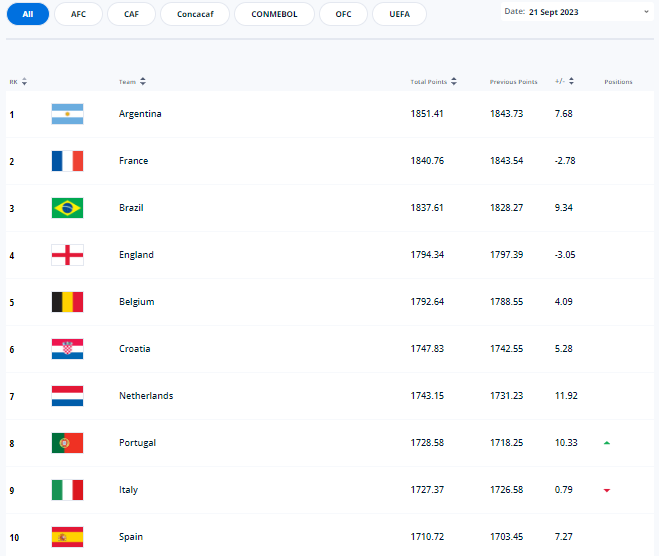This screenshot has height=556, width=659.
Task: Click Portugal's green up-arrow position indicator
Action: pyautogui.click(x=606, y=443)
